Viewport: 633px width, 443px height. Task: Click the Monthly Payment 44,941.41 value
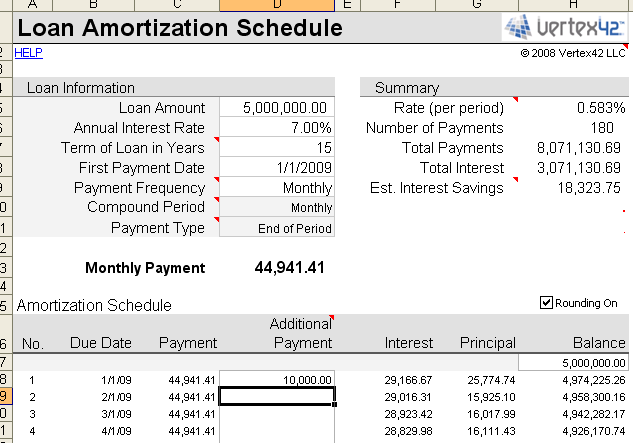(x=290, y=267)
